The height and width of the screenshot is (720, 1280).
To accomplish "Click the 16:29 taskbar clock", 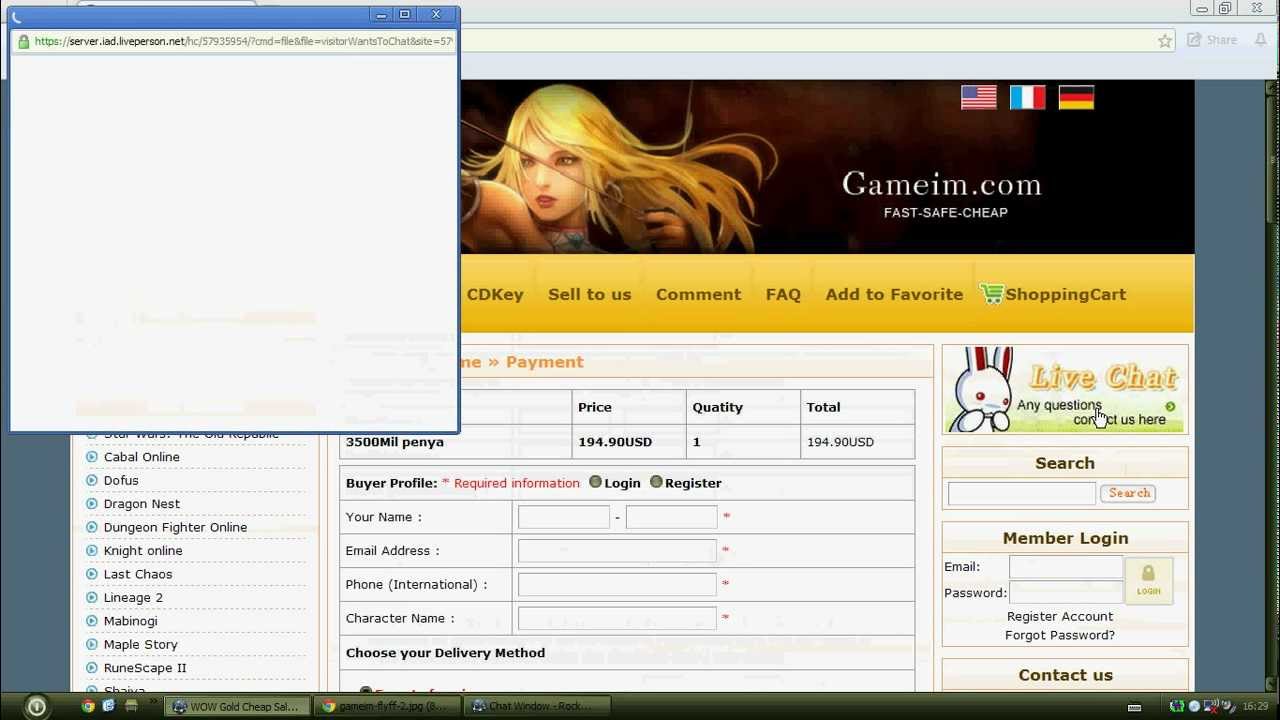I will (x=1255, y=707).
